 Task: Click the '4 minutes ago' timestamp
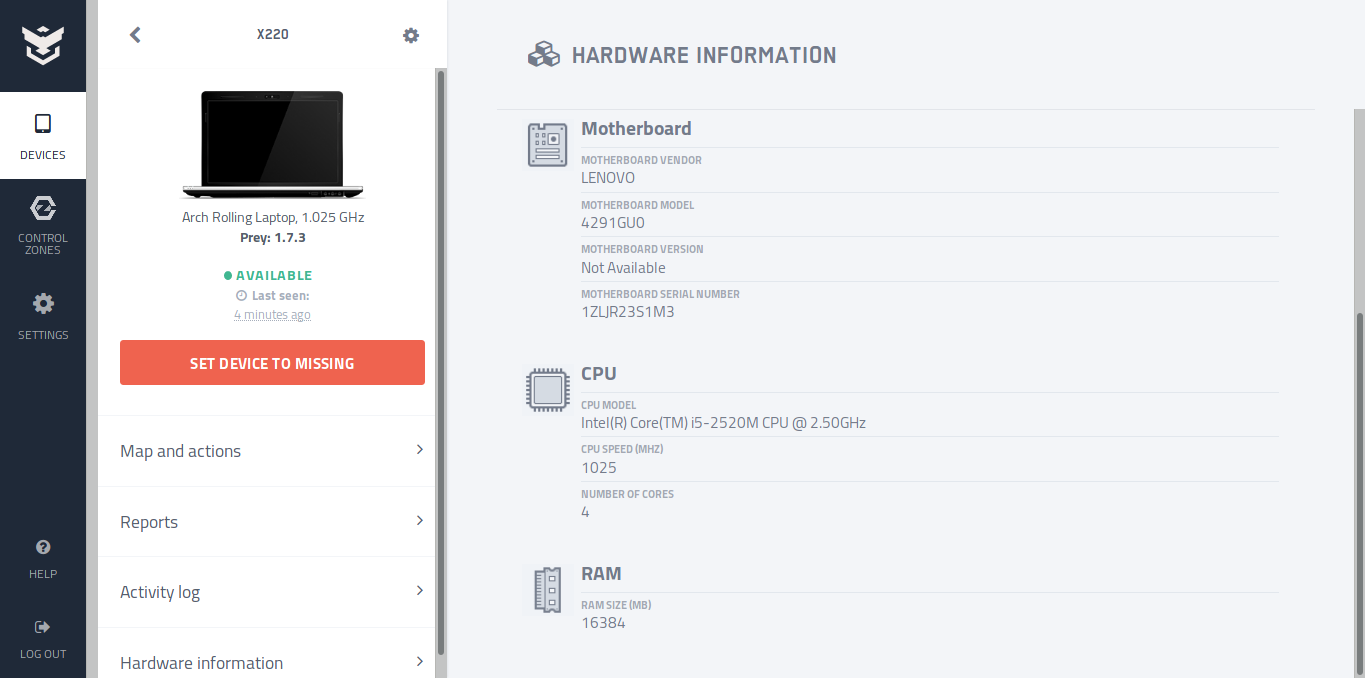click(272, 315)
